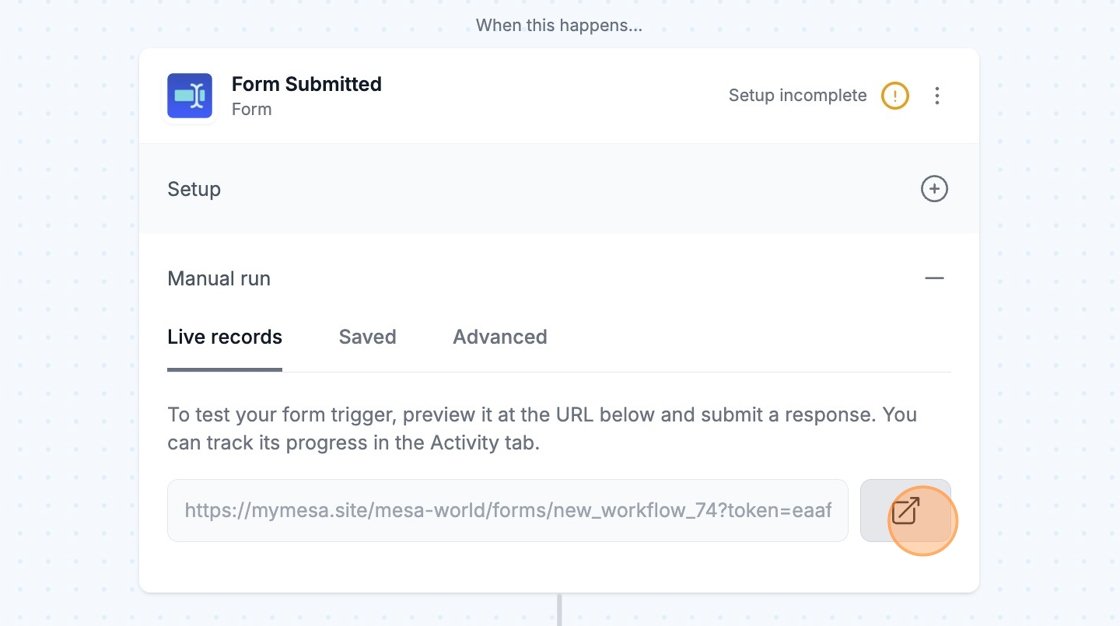This screenshot has height=626, width=1120.
Task: Click the Form subtitle under trigger name
Action: point(251,110)
